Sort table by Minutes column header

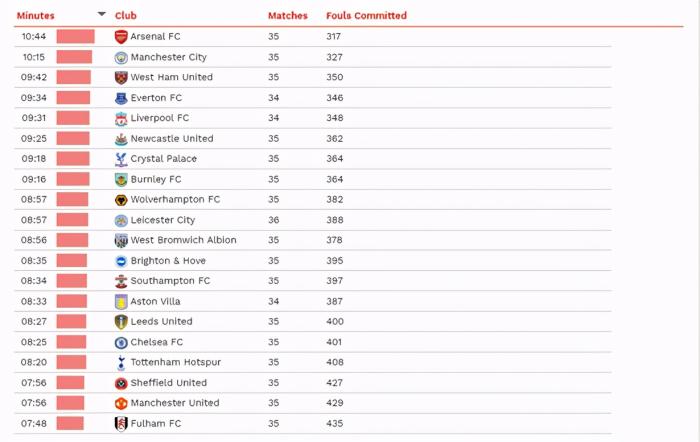(36, 16)
